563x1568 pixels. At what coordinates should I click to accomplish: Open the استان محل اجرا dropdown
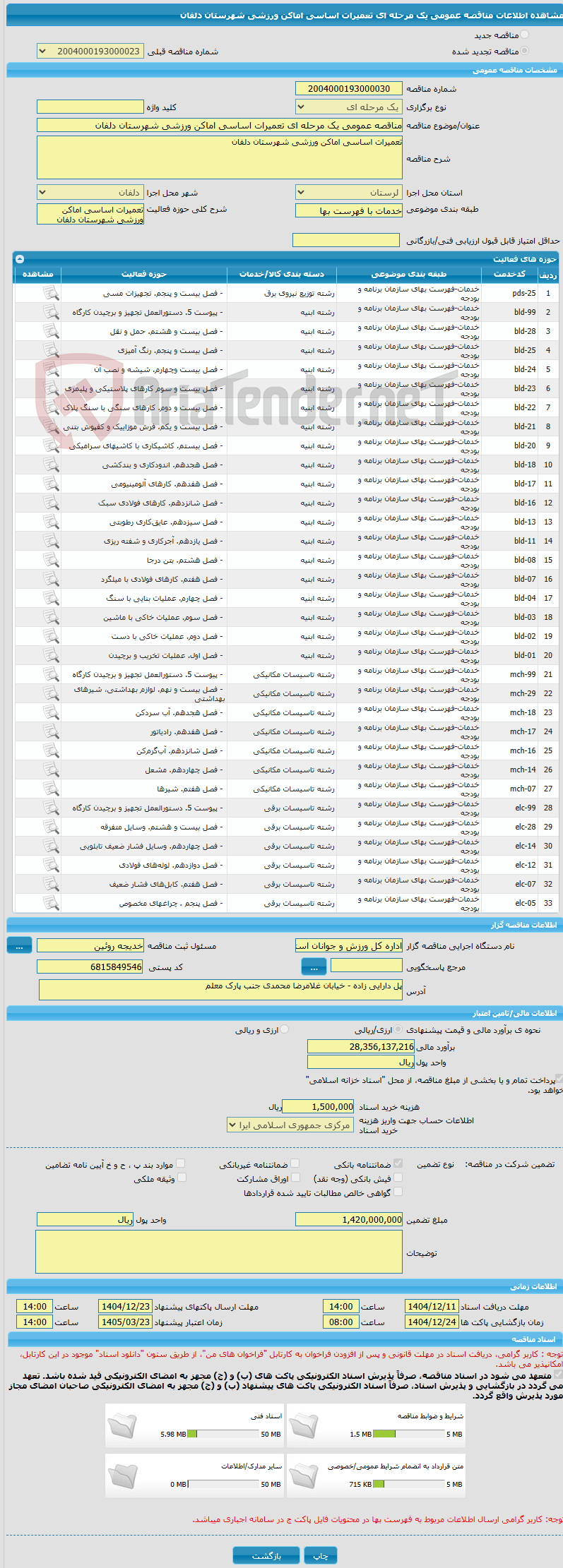(349, 192)
